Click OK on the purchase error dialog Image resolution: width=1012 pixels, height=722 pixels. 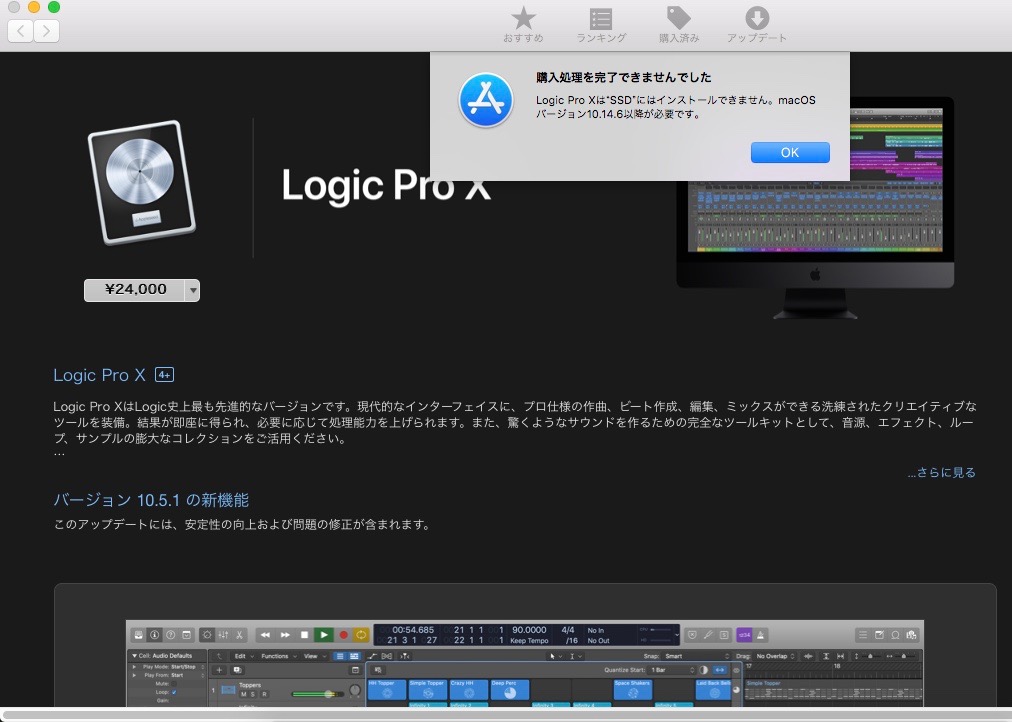pos(790,152)
